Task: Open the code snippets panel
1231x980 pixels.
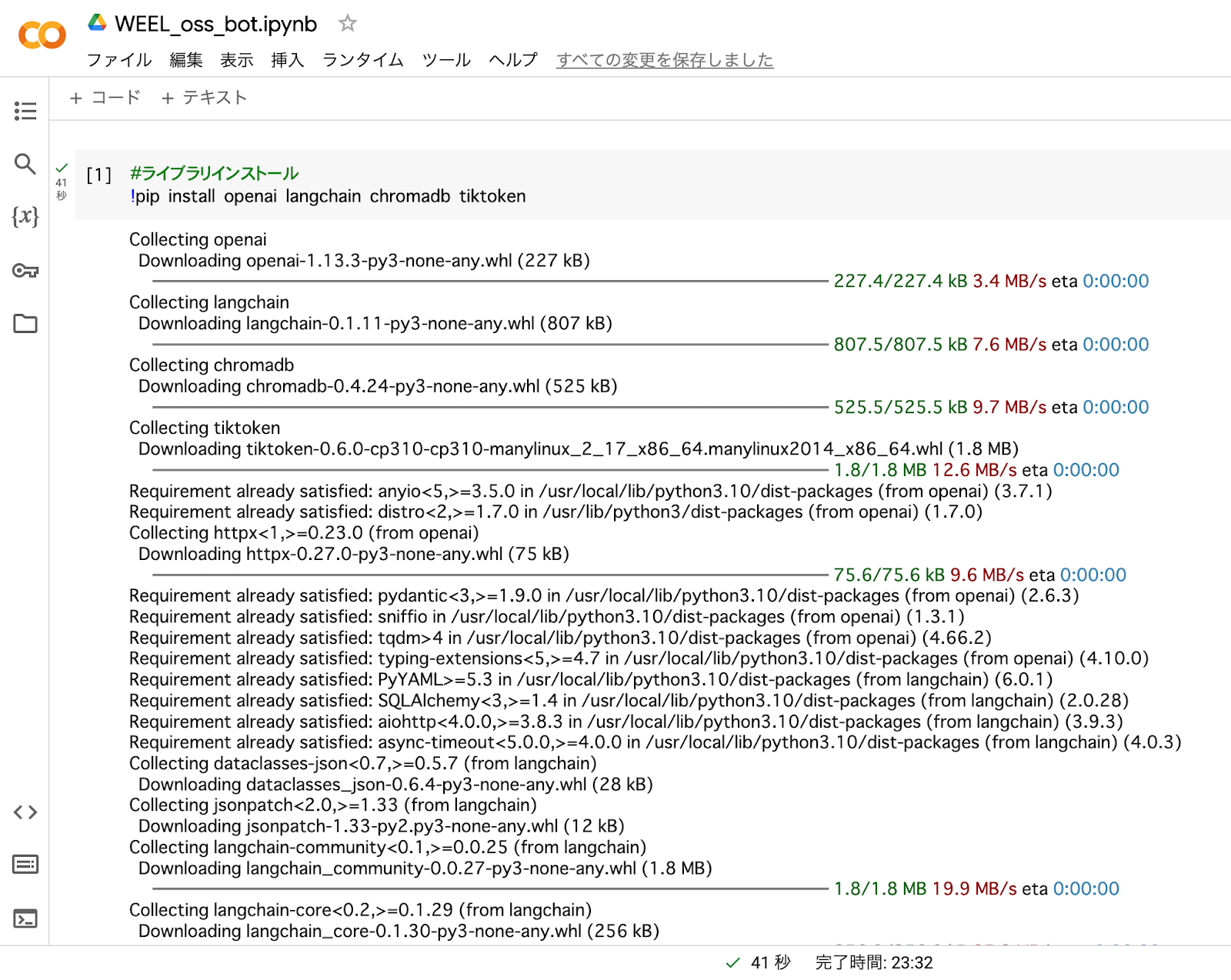Action: coord(25,812)
